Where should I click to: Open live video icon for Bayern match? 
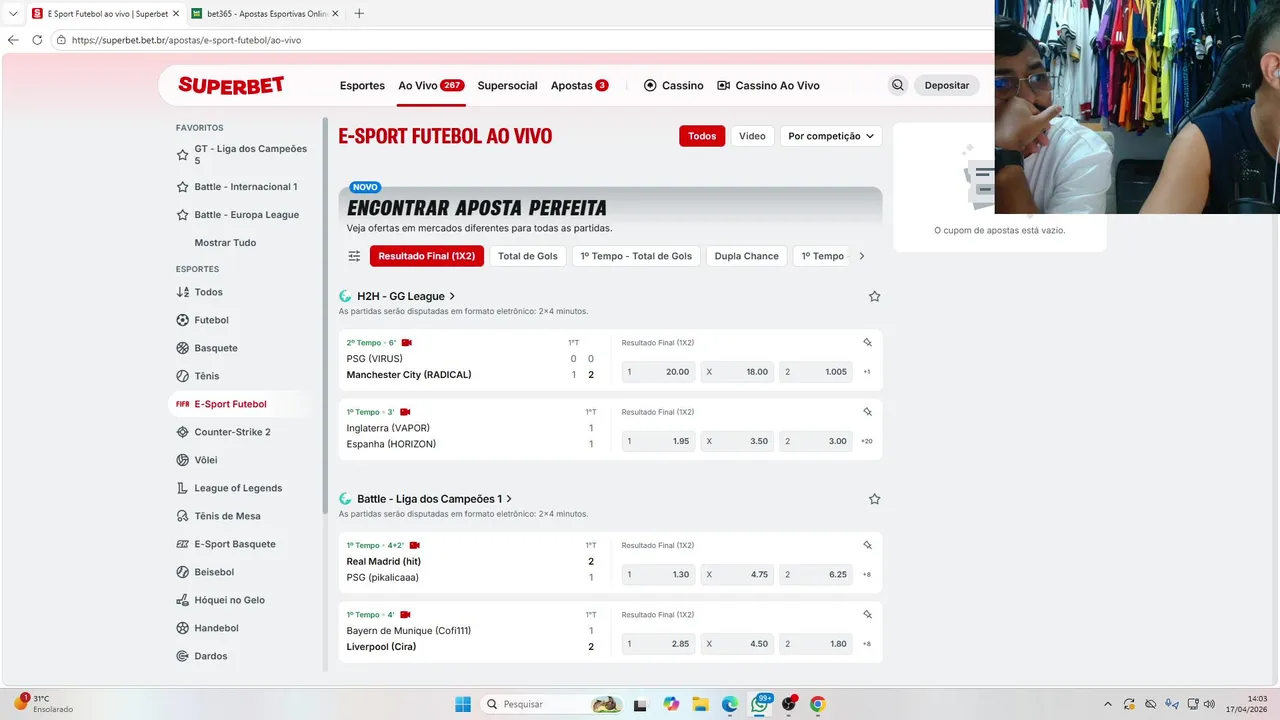point(405,615)
